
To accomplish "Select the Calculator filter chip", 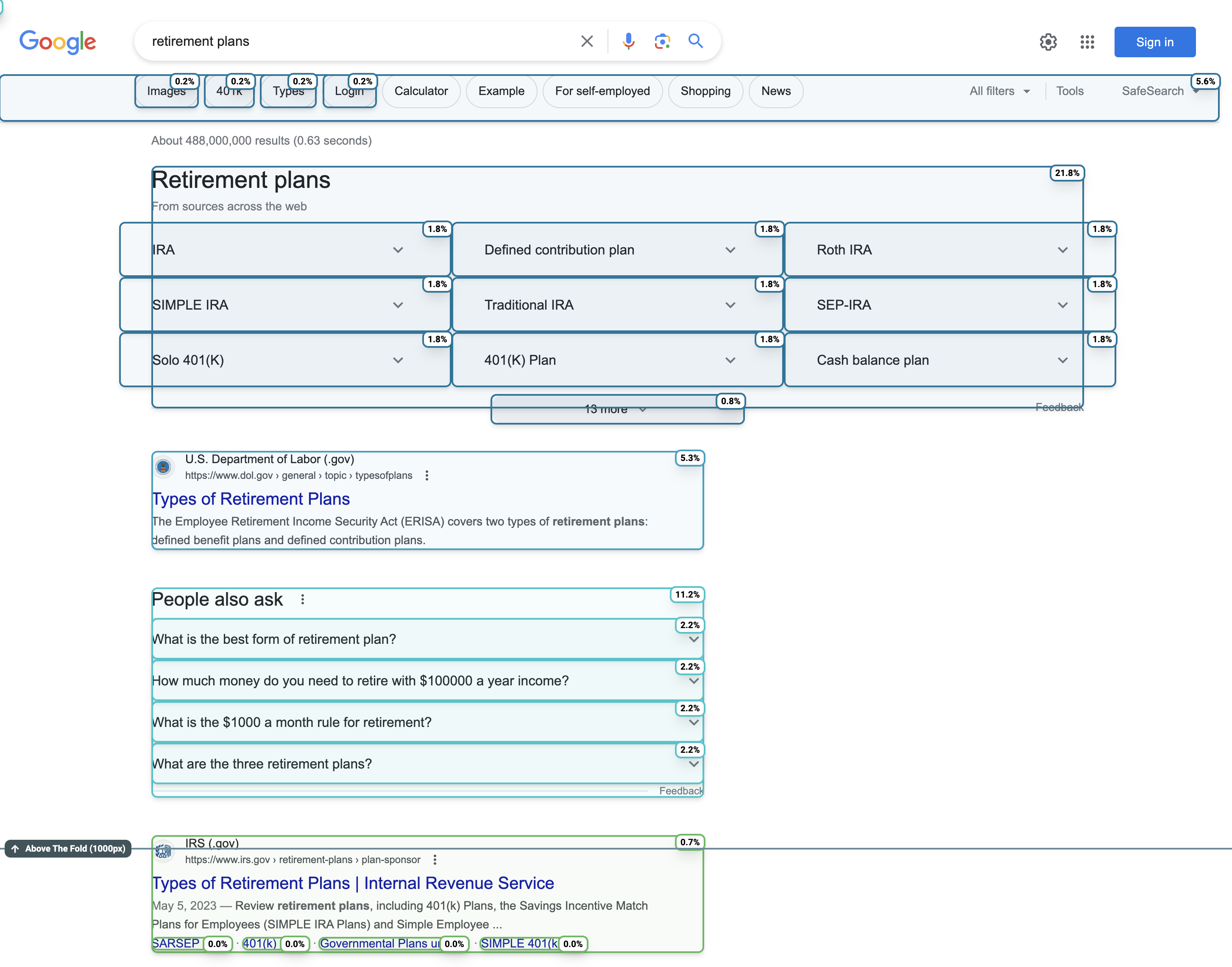I will 421,91.
